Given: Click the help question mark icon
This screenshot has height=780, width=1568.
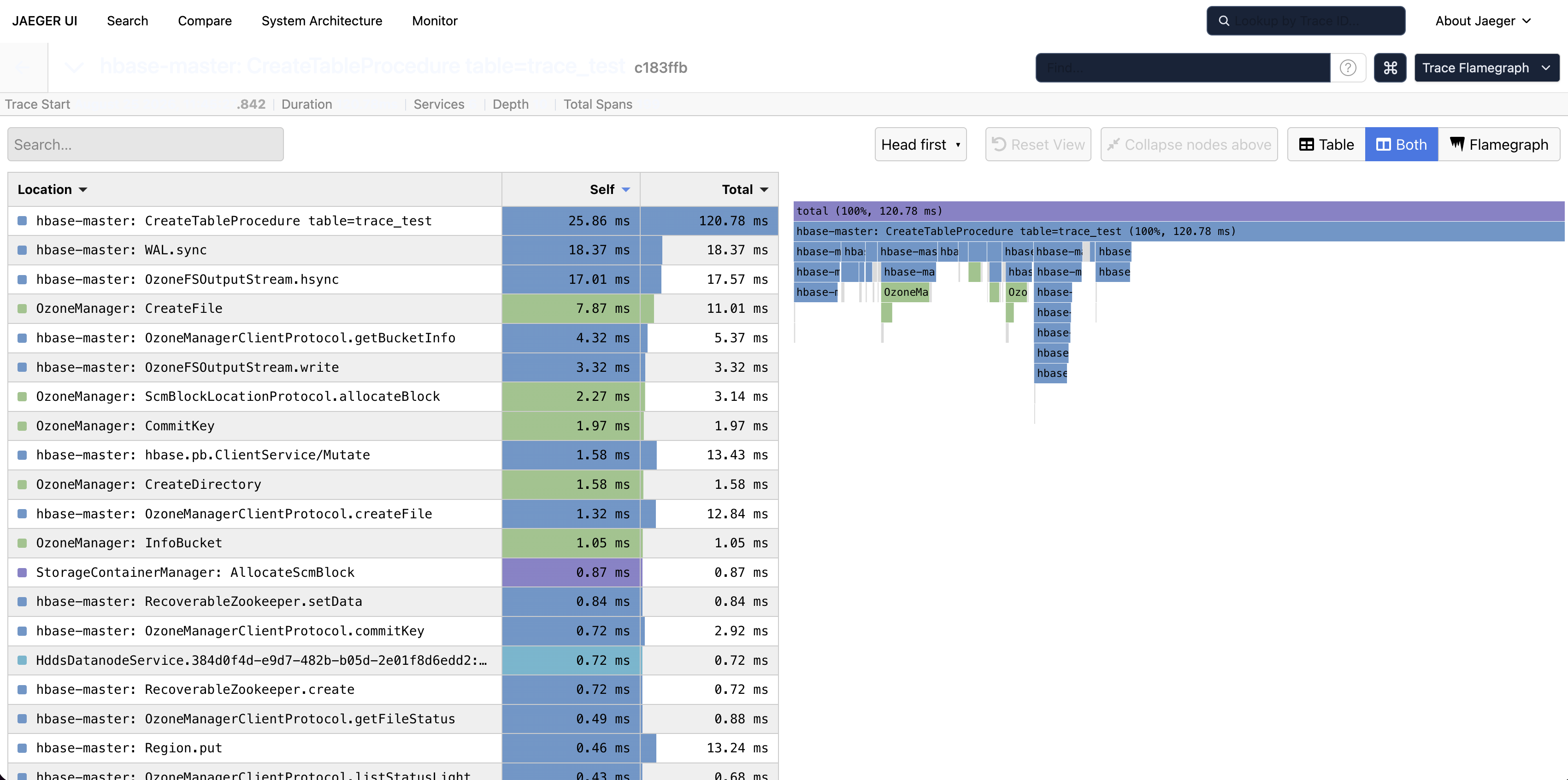Looking at the screenshot, I should tap(1348, 68).
